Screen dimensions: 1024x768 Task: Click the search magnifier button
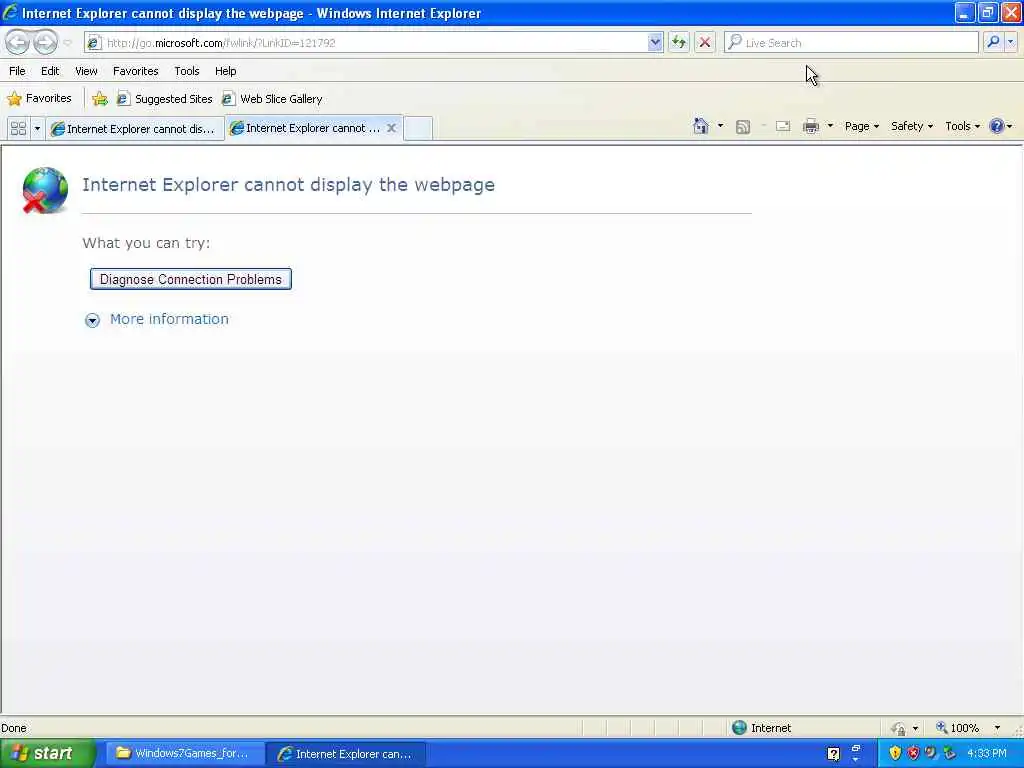point(993,42)
